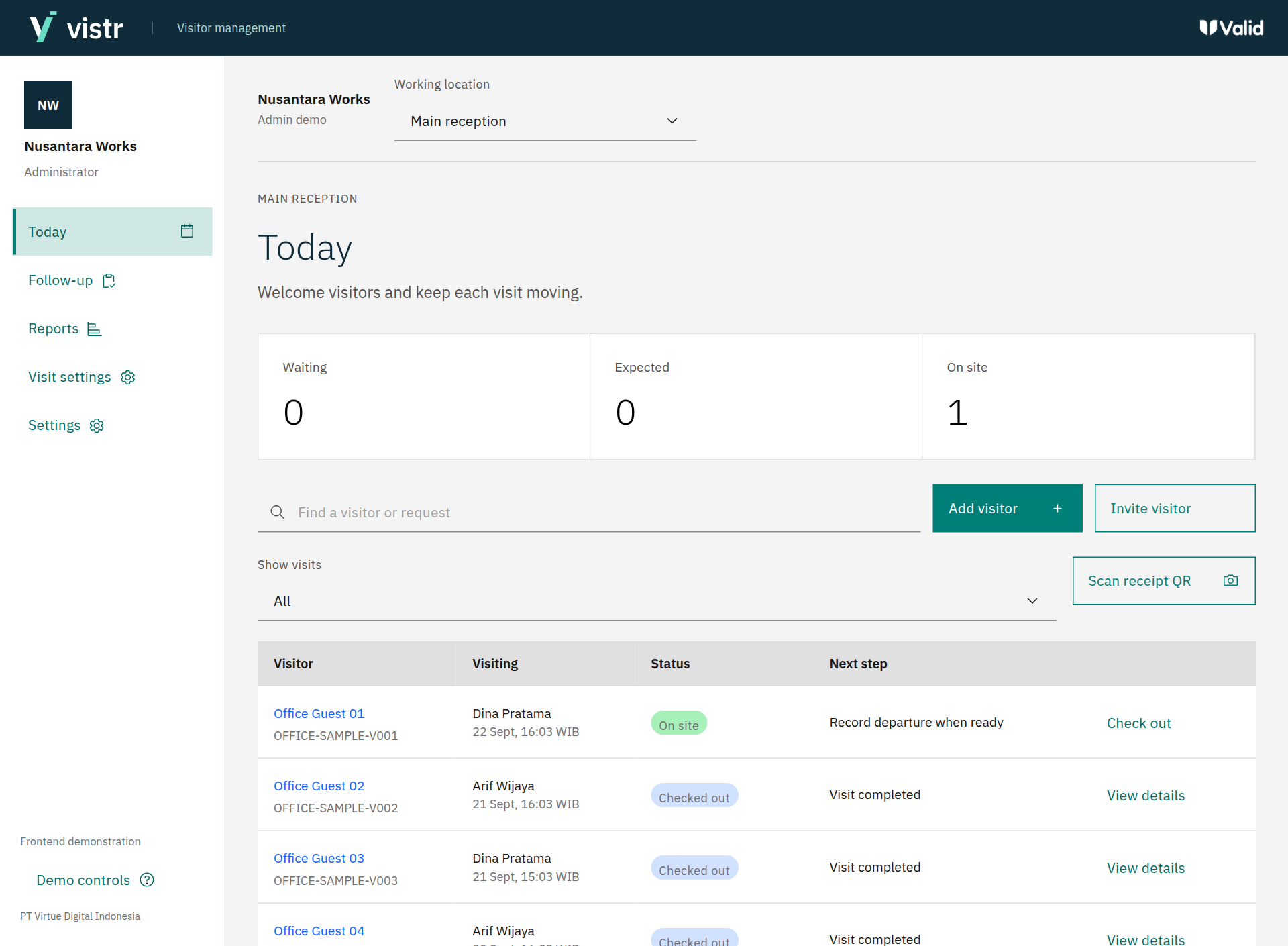This screenshot has width=1288, height=946.
Task: Click the plus icon on Add visitor
Action: point(1057,509)
